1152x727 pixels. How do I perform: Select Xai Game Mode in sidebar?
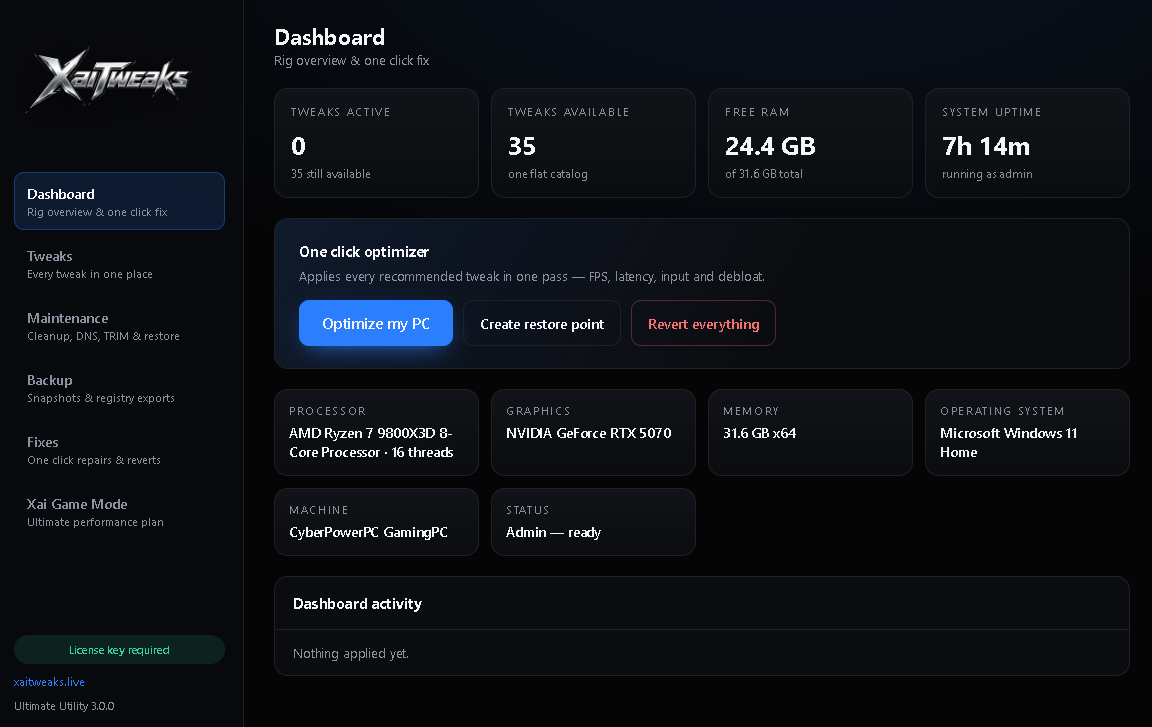[119, 512]
